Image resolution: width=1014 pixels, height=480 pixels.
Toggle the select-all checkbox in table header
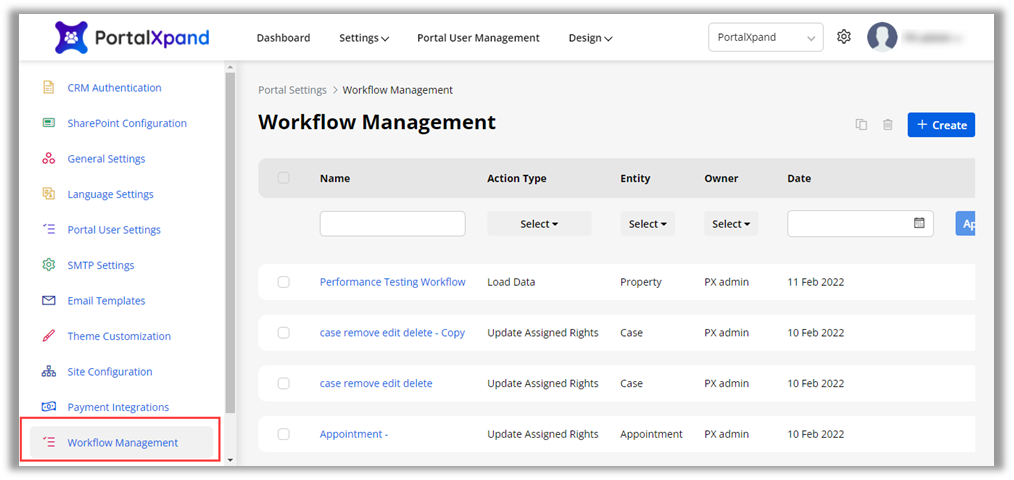pos(283,178)
